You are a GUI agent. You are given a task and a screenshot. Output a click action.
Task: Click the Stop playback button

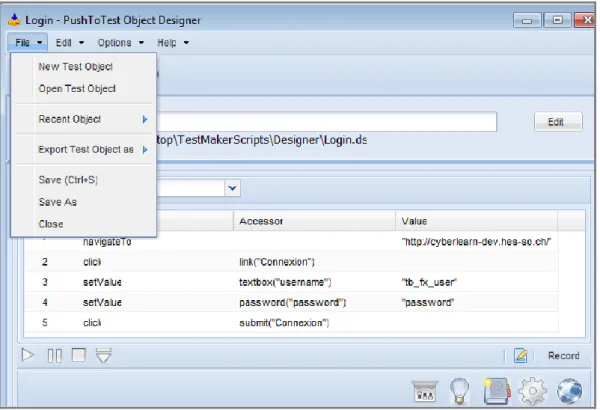[79, 355]
